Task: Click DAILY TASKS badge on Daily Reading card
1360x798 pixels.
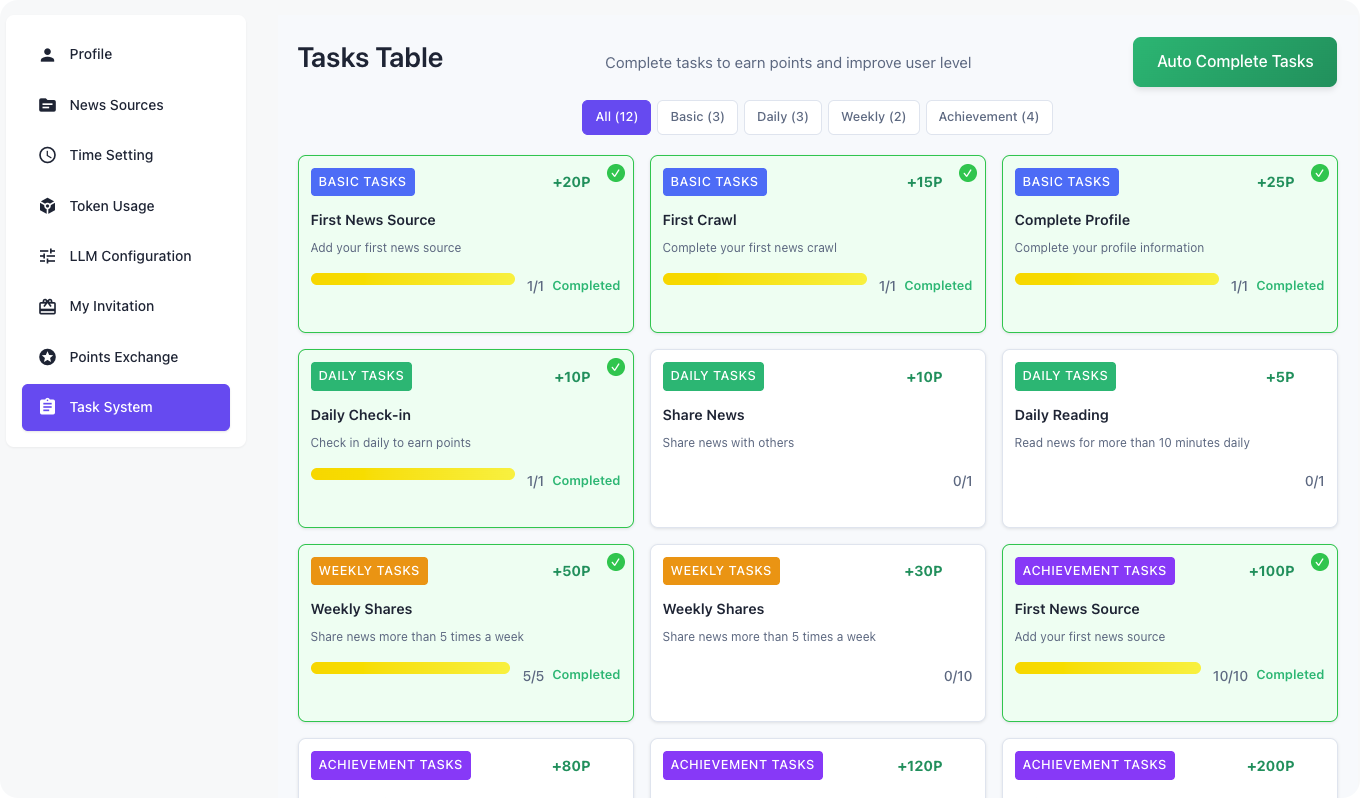Action: point(1065,376)
